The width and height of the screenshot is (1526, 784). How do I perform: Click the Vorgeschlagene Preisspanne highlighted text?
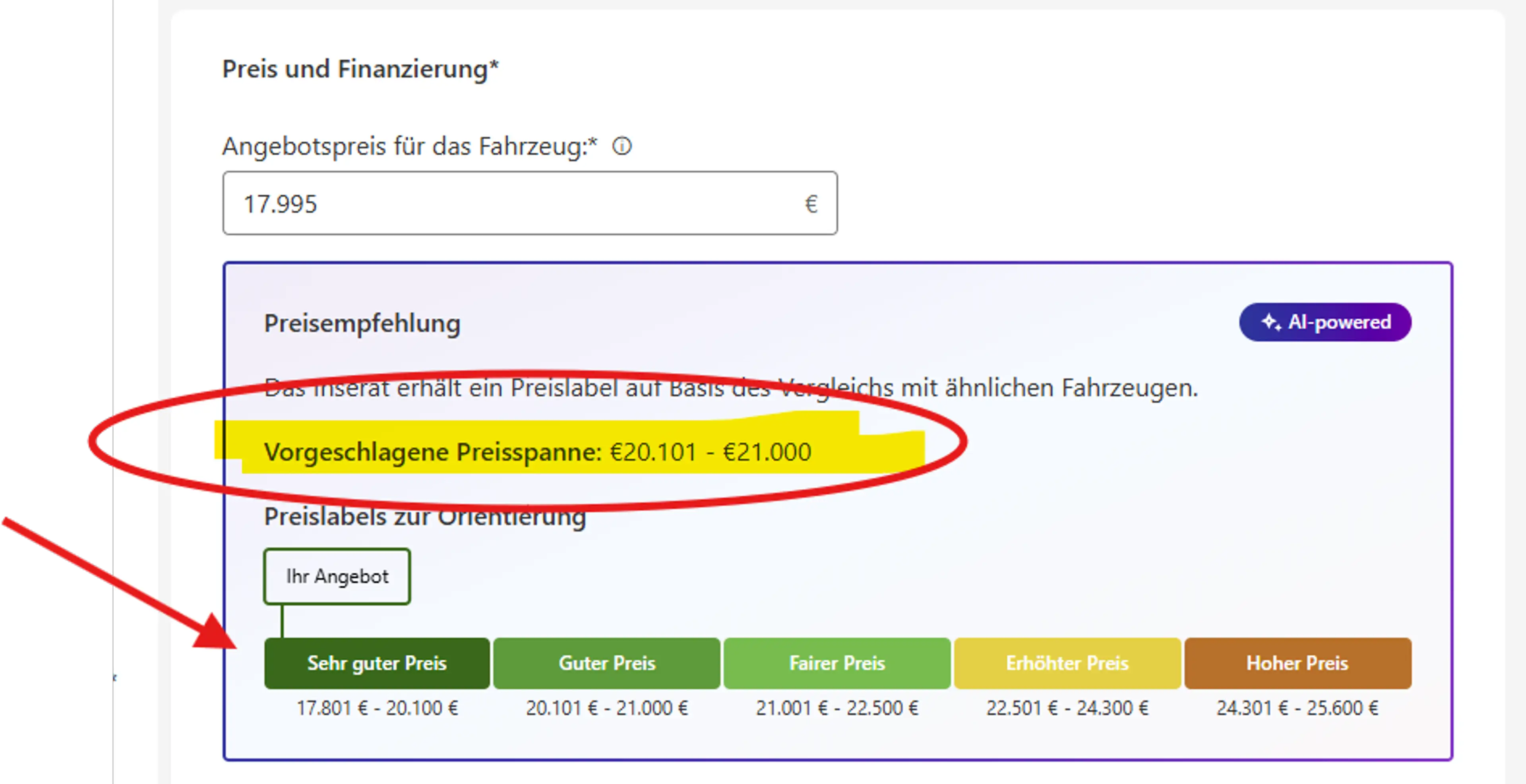tap(537, 452)
